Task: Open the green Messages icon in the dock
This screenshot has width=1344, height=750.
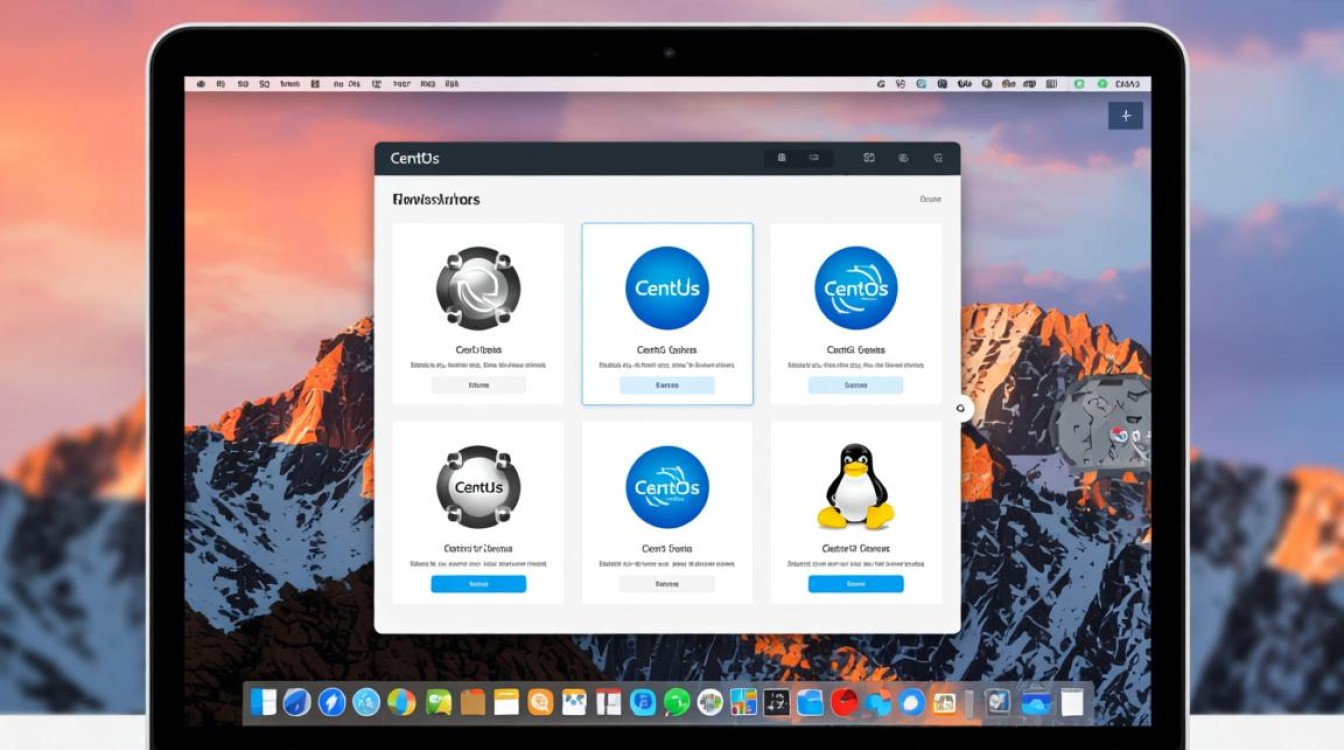Action: (677, 702)
